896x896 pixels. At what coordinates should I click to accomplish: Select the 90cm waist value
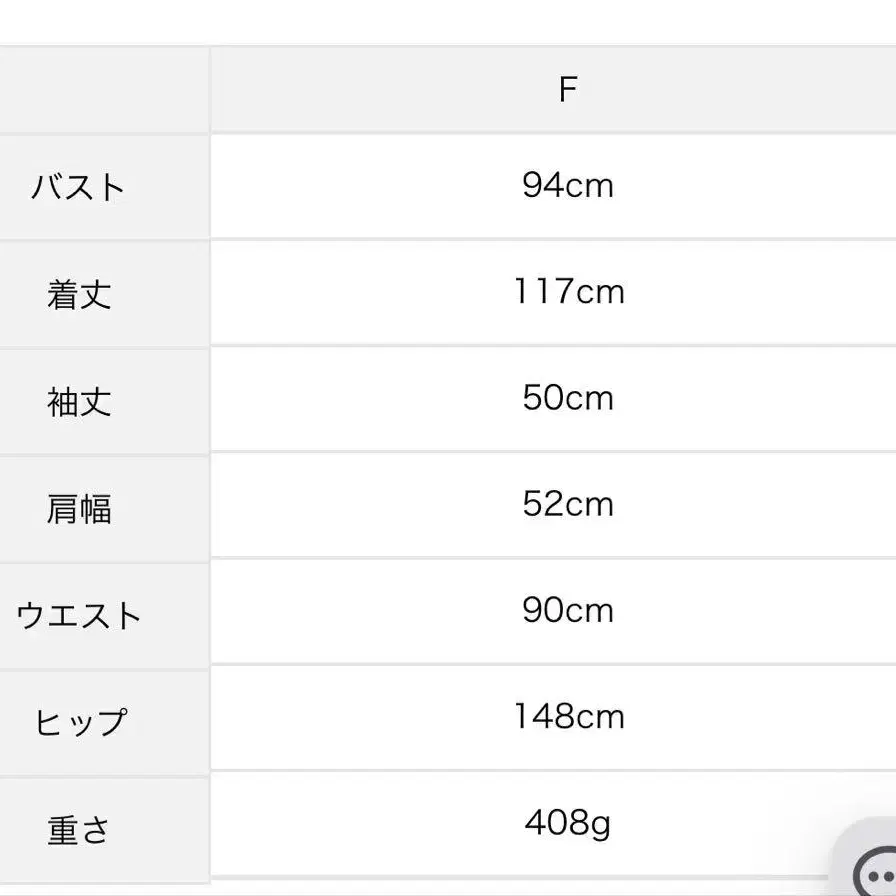click(567, 610)
